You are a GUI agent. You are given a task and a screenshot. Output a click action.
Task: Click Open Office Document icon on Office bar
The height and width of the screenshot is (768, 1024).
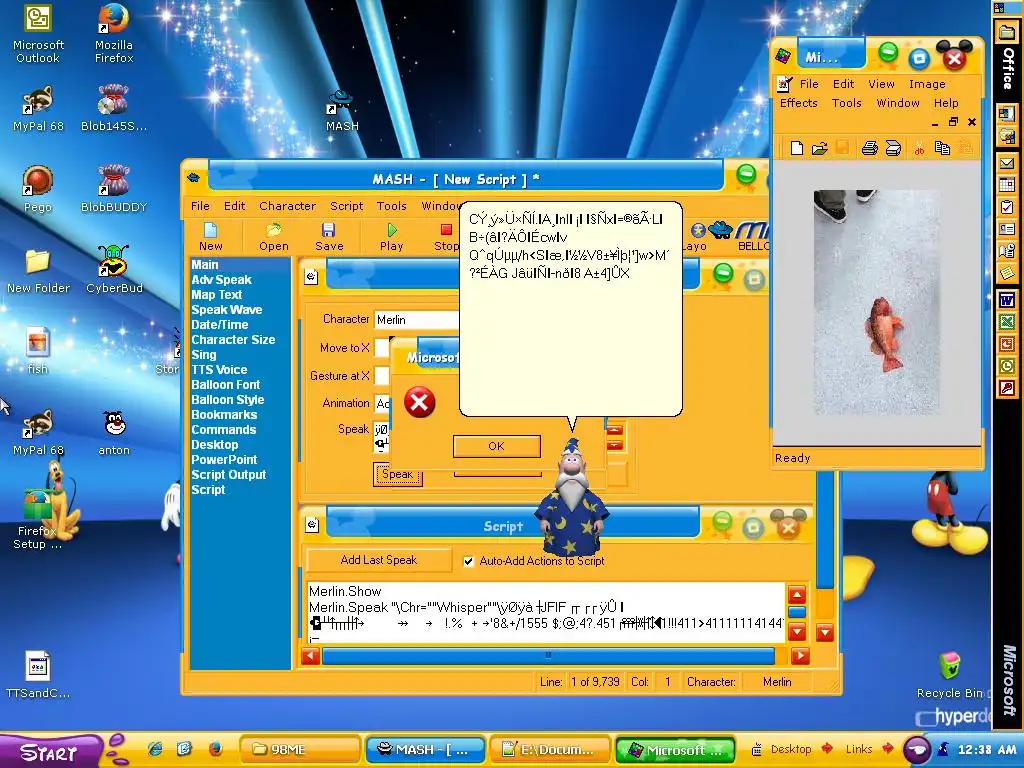point(1006,136)
